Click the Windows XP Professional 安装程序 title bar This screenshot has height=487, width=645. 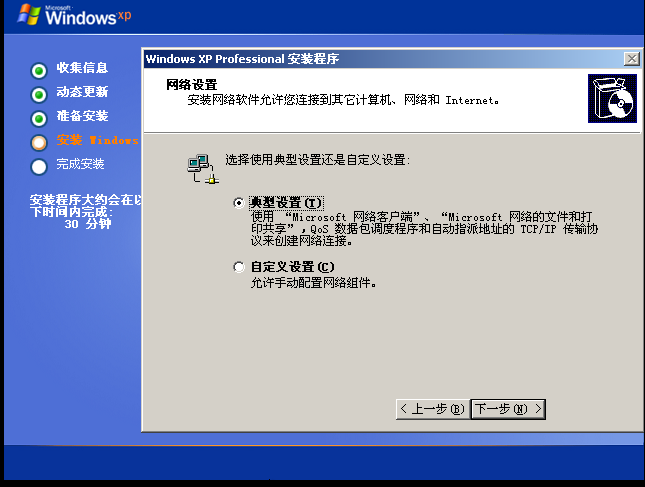383,59
